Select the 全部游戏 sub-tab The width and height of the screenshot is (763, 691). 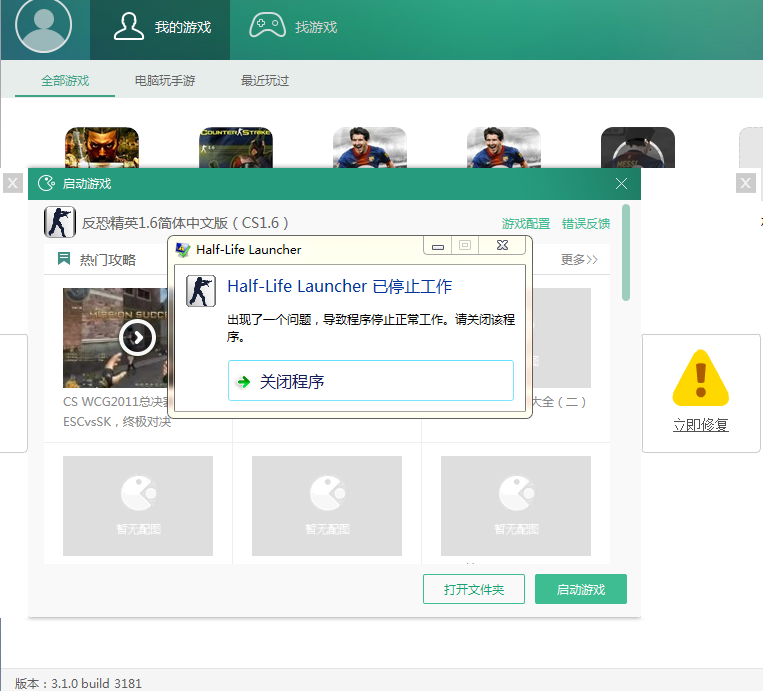point(65,81)
